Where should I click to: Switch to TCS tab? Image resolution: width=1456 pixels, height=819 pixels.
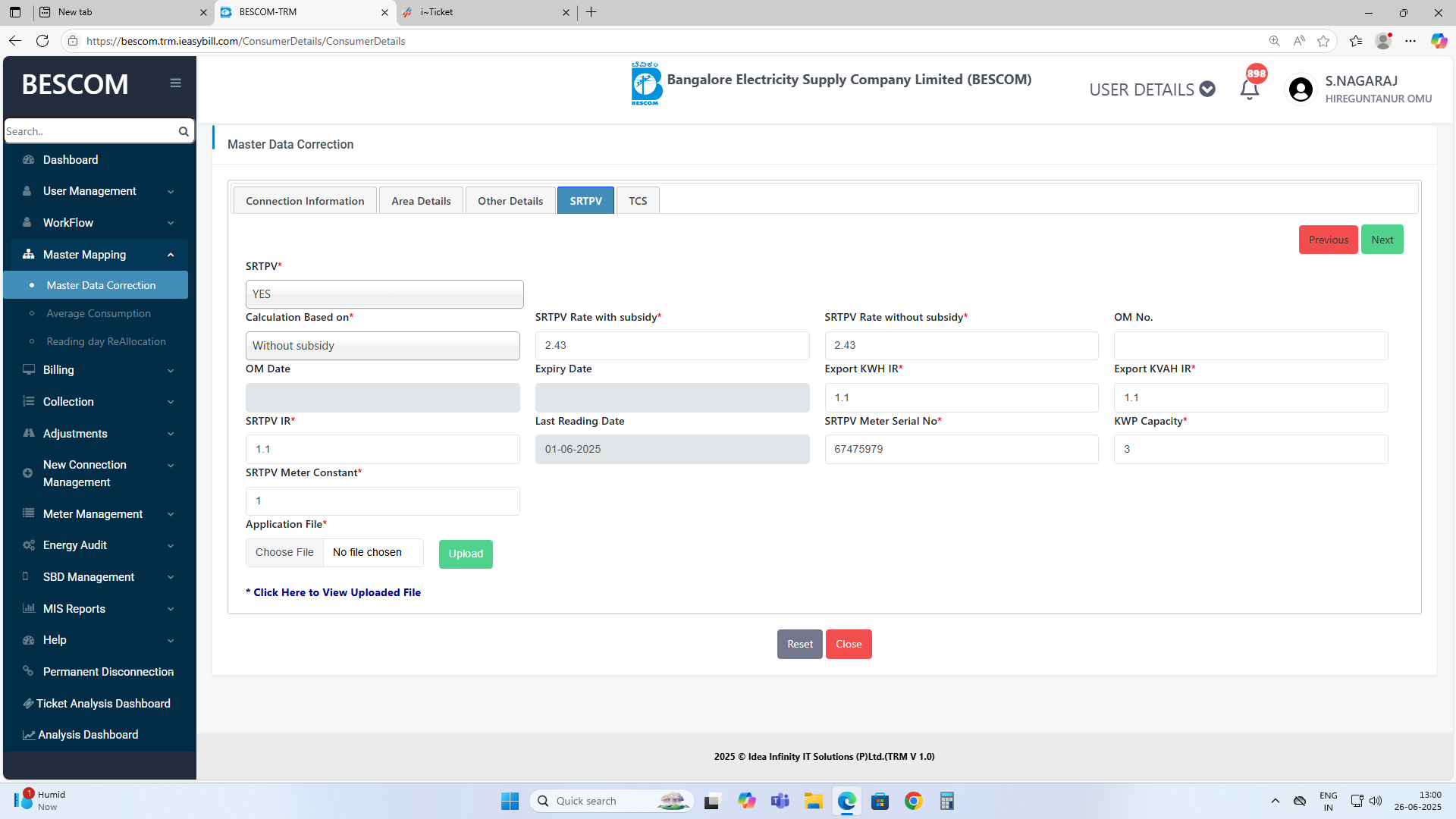coord(638,201)
